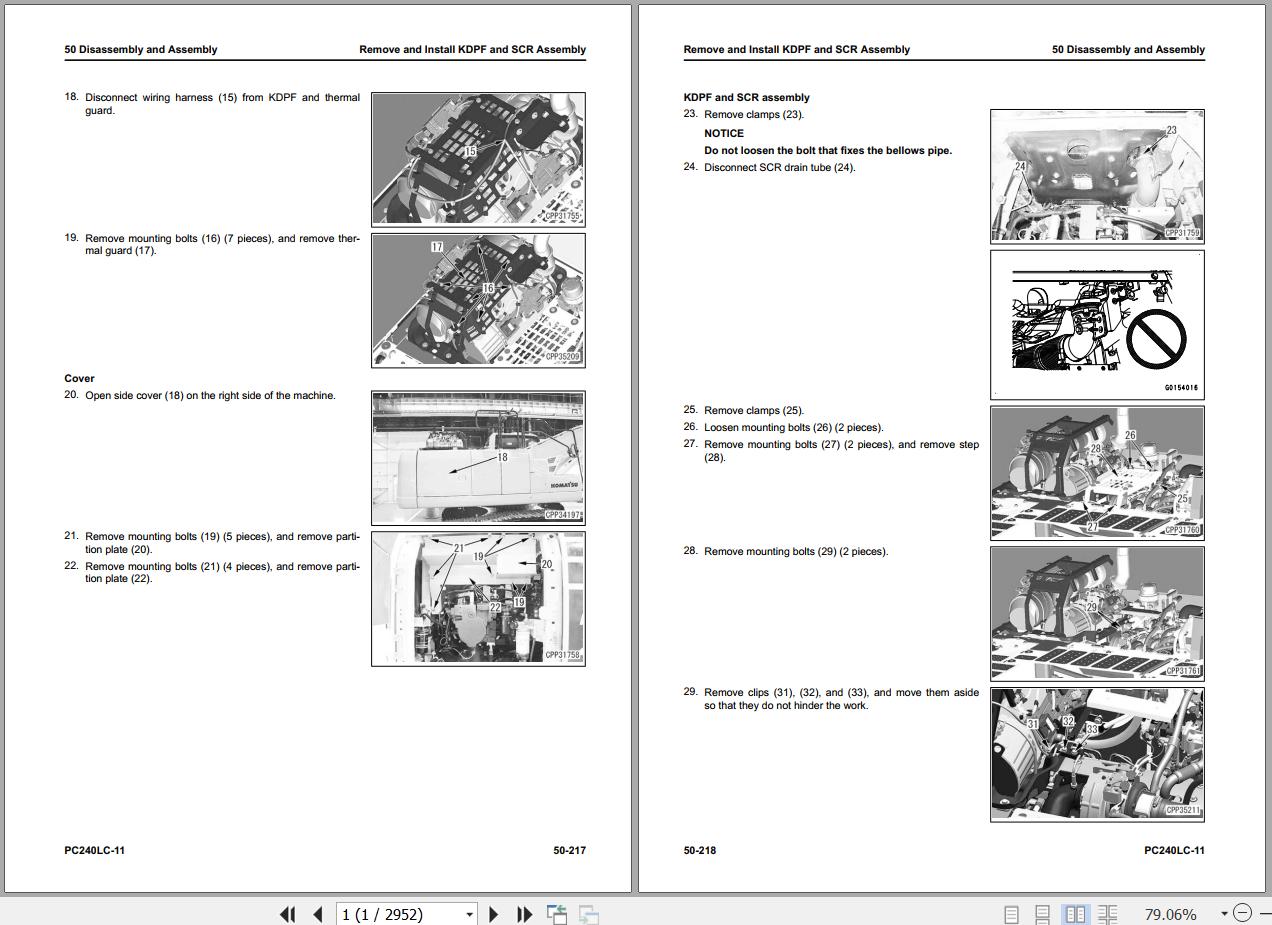Screen dimensions: 1272x925
Task: Switch to single page layout
Action: point(1011,914)
